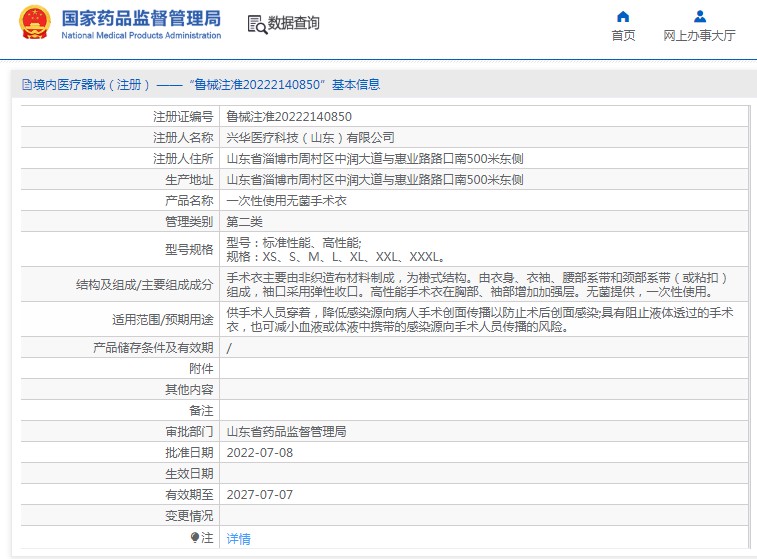Click expiry date 2027-07-07
The height and width of the screenshot is (559, 757).
pyautogui.click(x=260, y=495)
